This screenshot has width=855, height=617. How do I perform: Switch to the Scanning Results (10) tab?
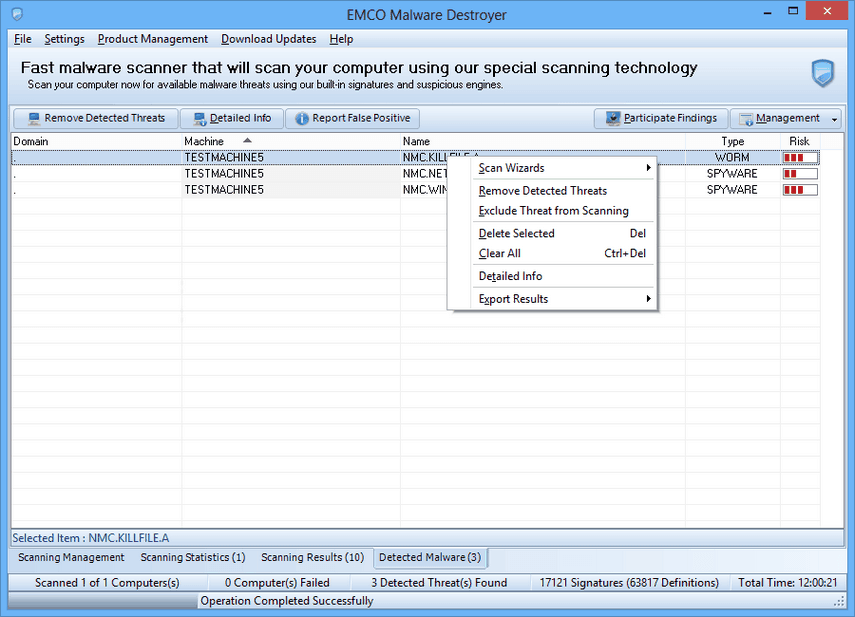point(312,558)
